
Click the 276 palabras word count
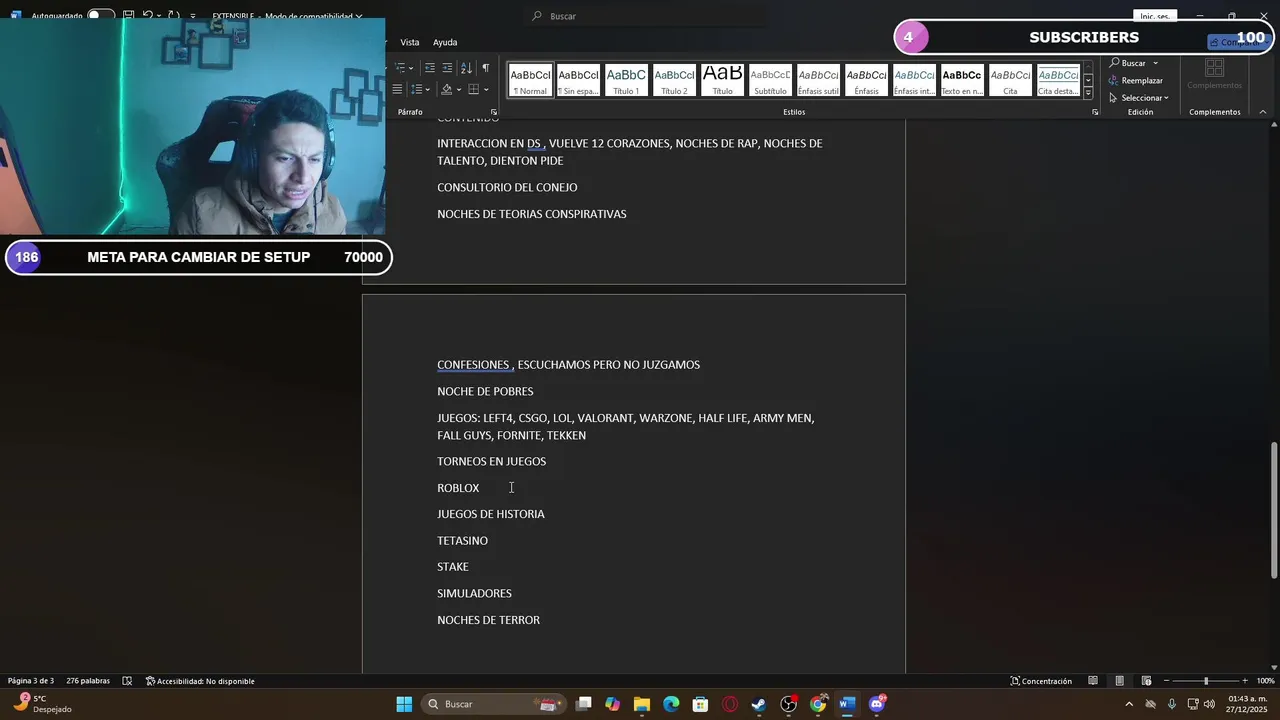click(88, 681)
